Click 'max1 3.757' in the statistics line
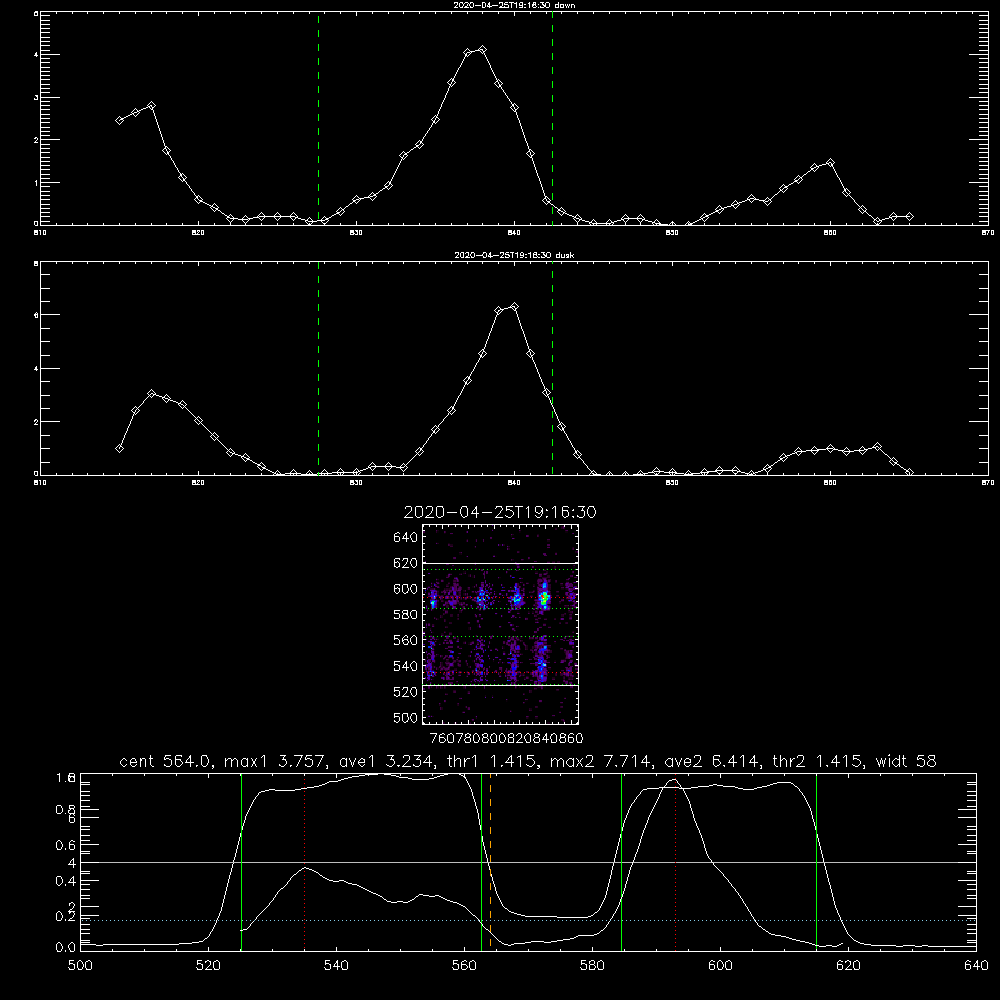 pyautogui.click(x=277, y=761)
